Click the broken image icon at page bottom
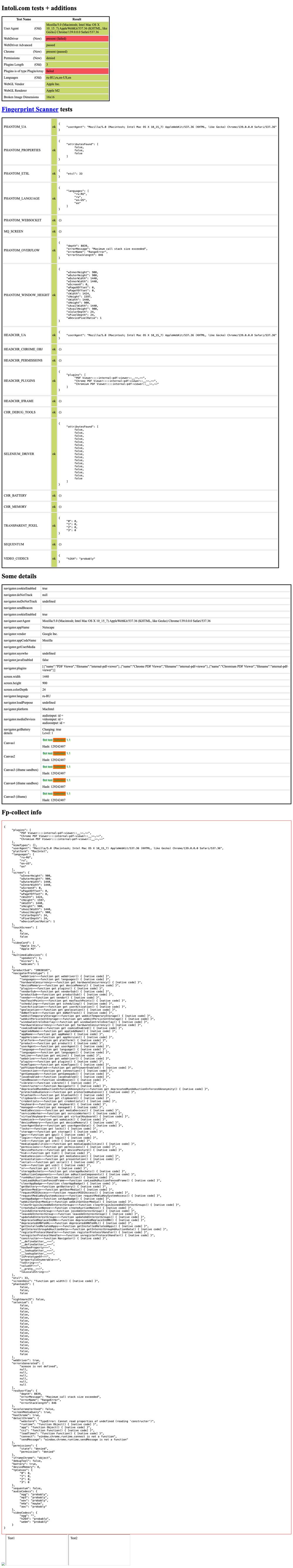Image resolution: width=293 pixels, height=1568 pixels. pyautogui.click(x=4, y=1564)
